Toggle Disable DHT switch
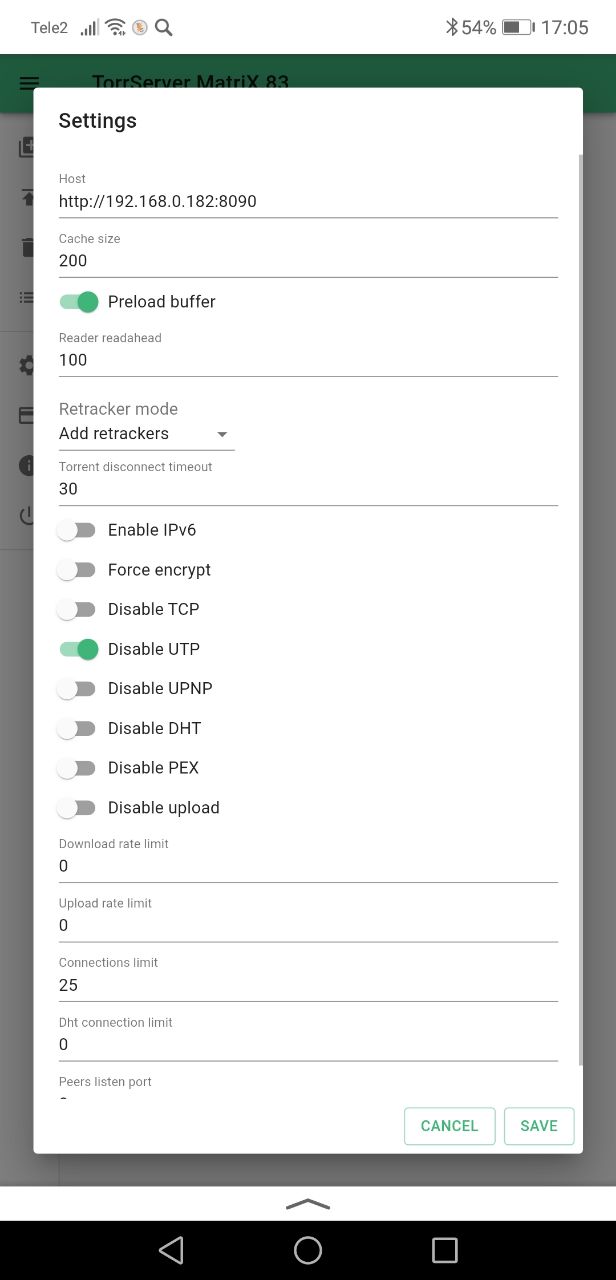Screen dimensions: 616x1280 click(78, 728)
